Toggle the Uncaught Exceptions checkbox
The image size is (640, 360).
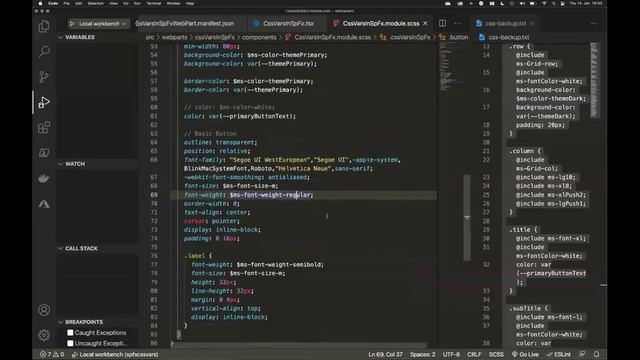point(70,343)
